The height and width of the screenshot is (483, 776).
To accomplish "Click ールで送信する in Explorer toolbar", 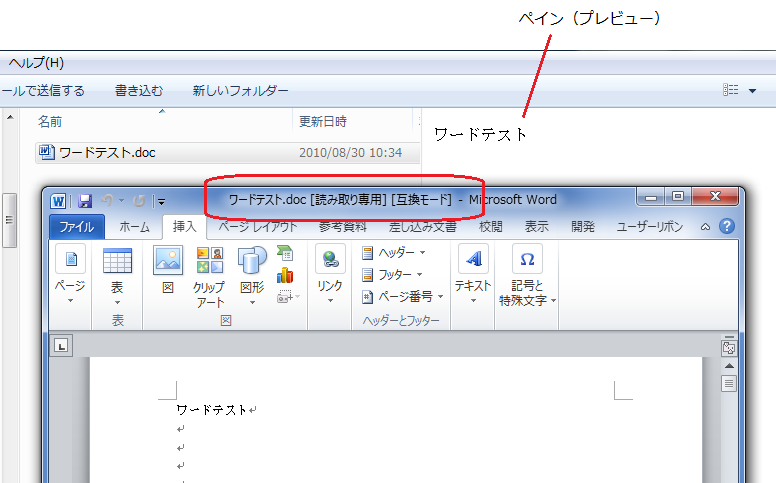I will coord(43,91).
